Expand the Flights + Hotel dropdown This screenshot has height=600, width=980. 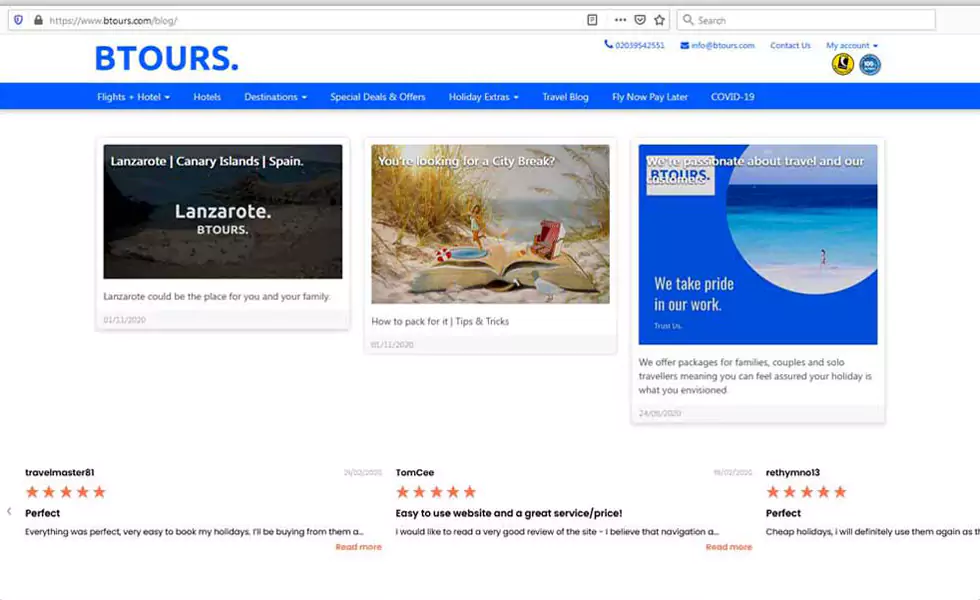coord(133,97)
